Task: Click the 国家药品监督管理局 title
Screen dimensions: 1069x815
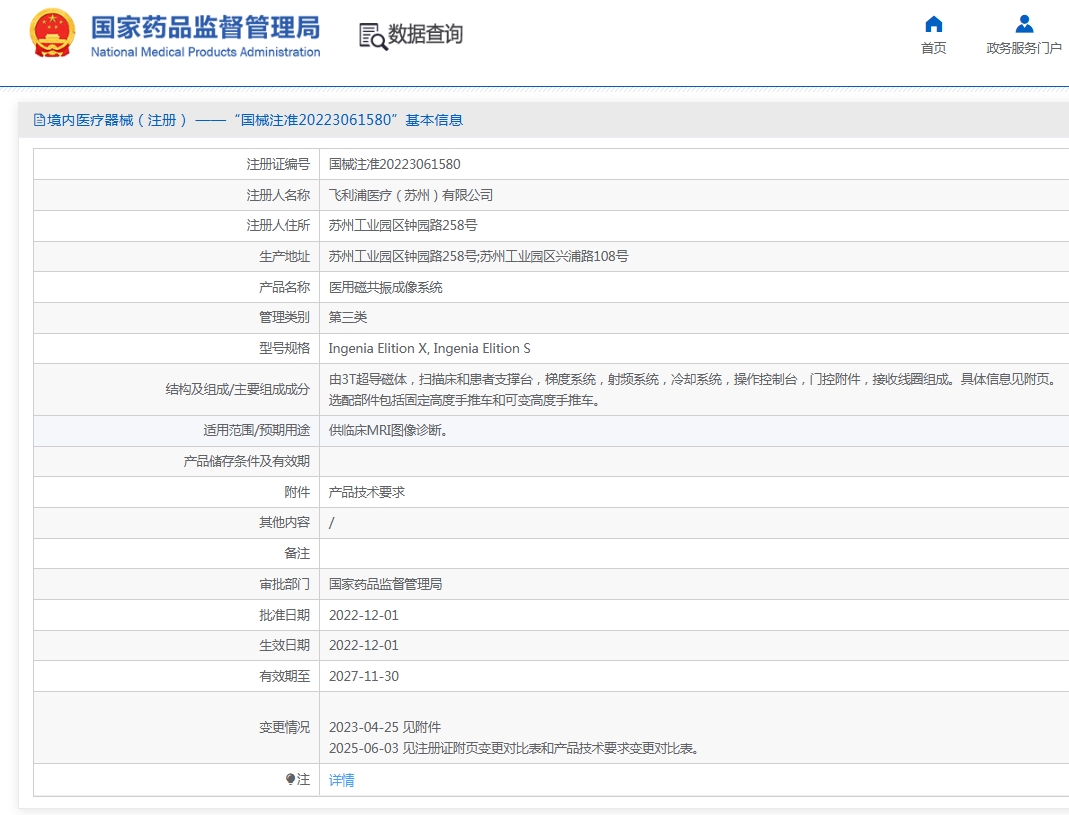Action: 205,27
